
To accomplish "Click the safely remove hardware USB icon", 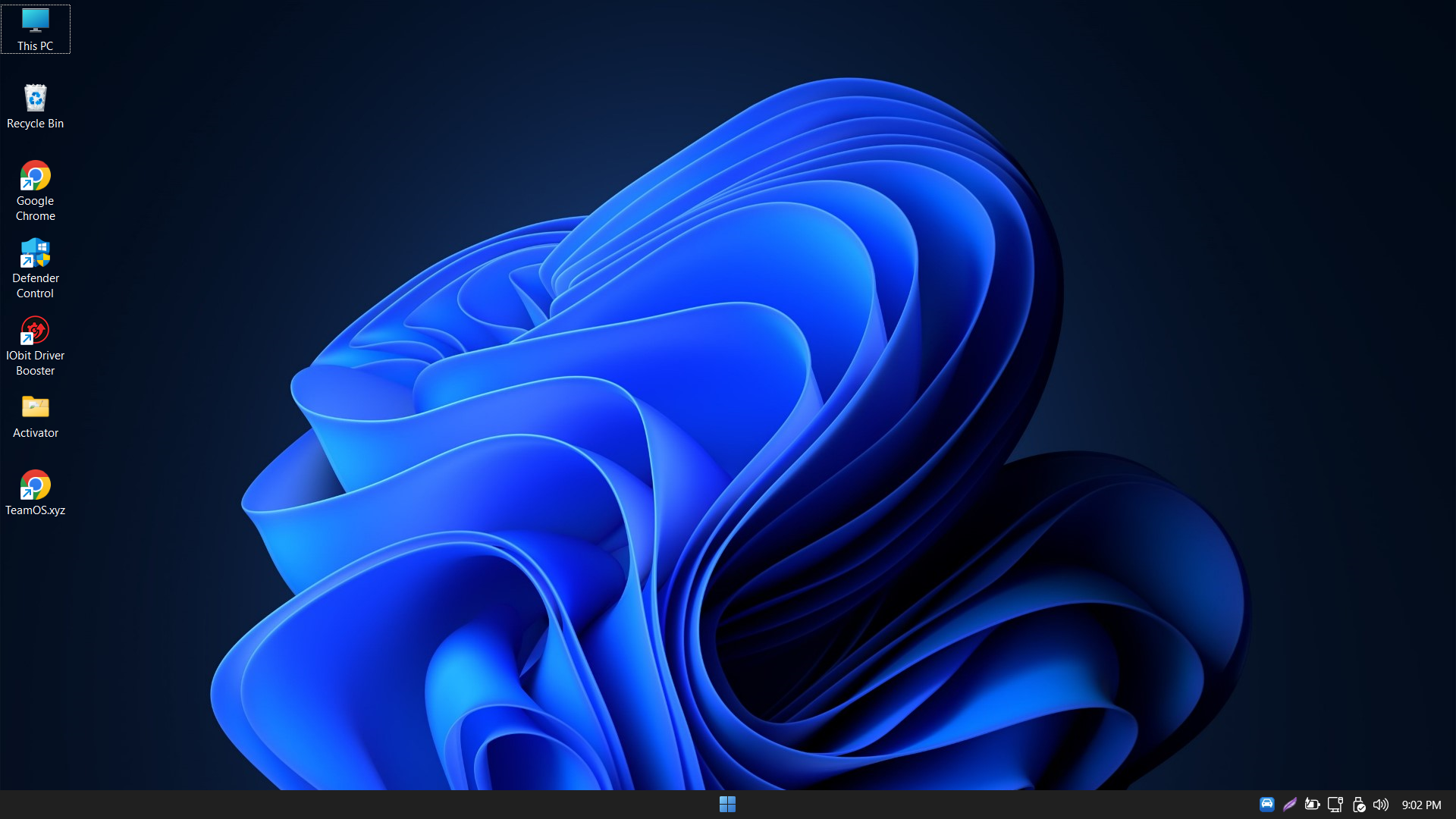I will click(1358, 805).
